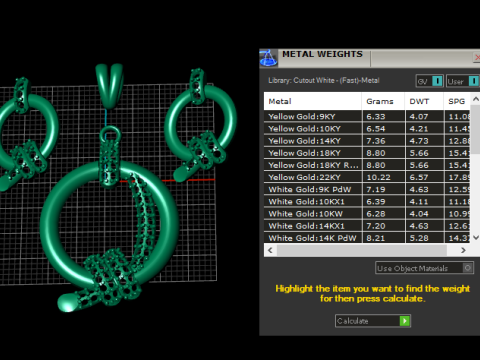Click the 6.33 grams cell

(x=383, y=116)
